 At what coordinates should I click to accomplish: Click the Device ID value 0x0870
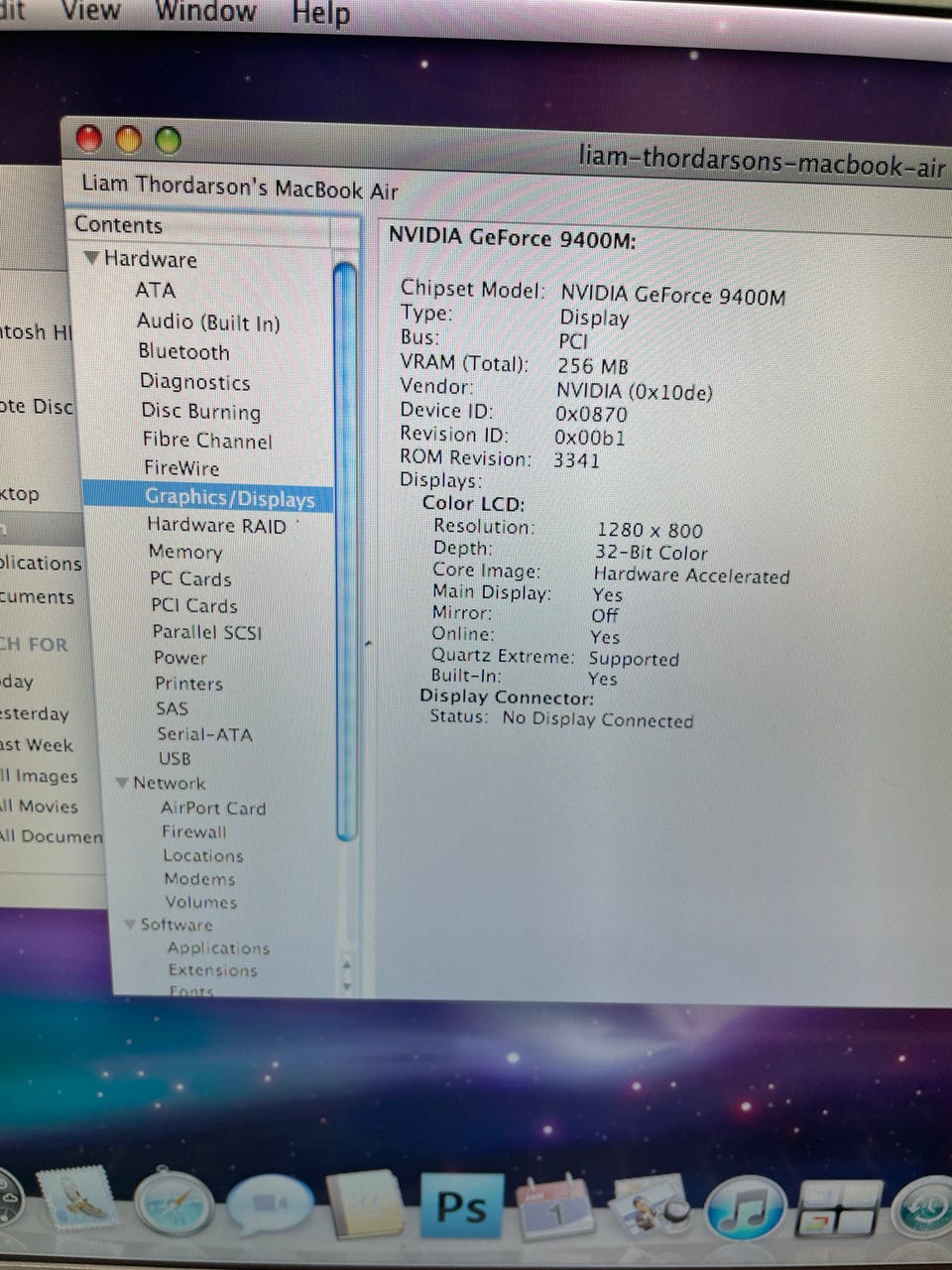591,414
